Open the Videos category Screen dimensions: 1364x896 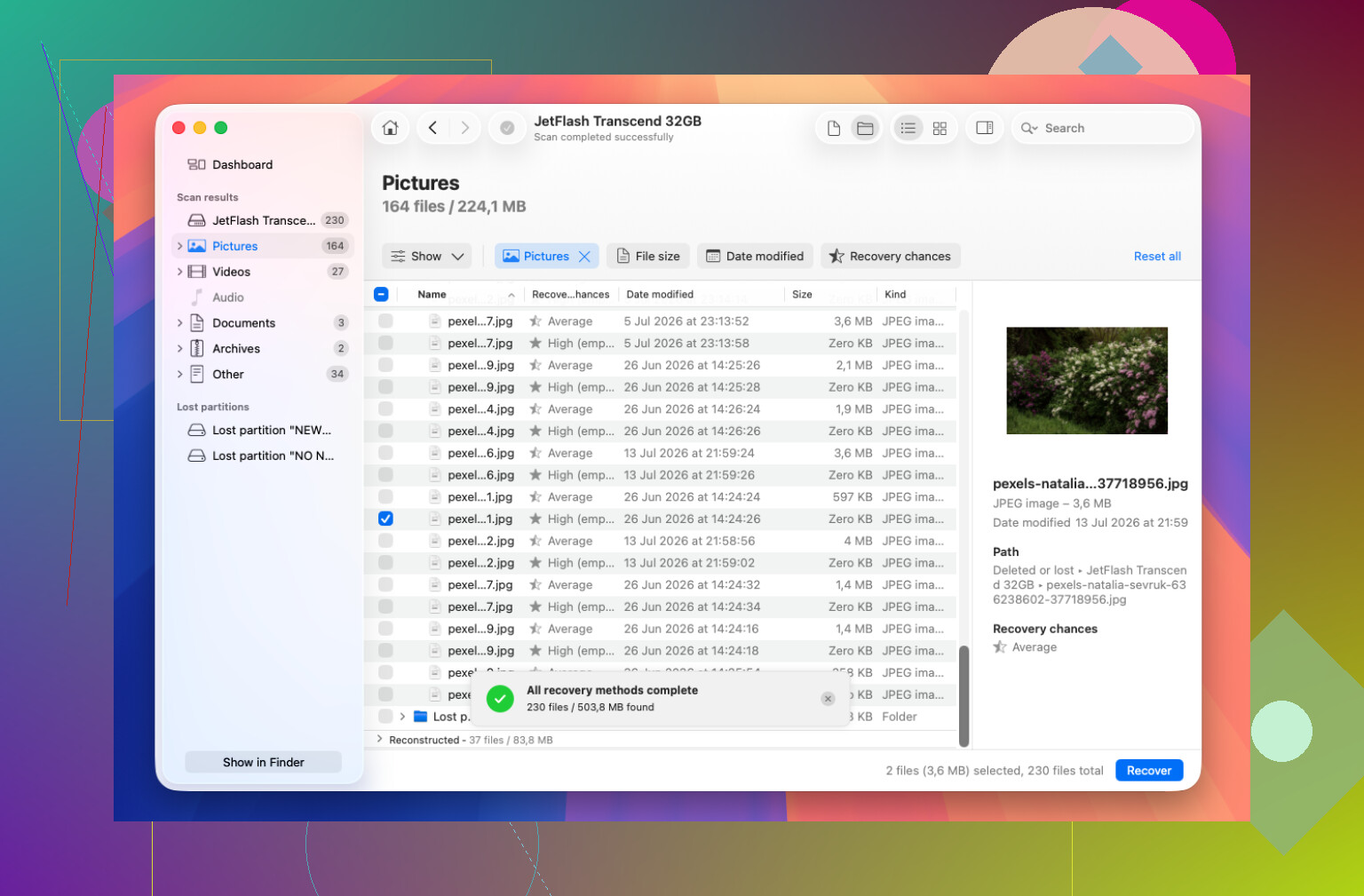(263, 272)
